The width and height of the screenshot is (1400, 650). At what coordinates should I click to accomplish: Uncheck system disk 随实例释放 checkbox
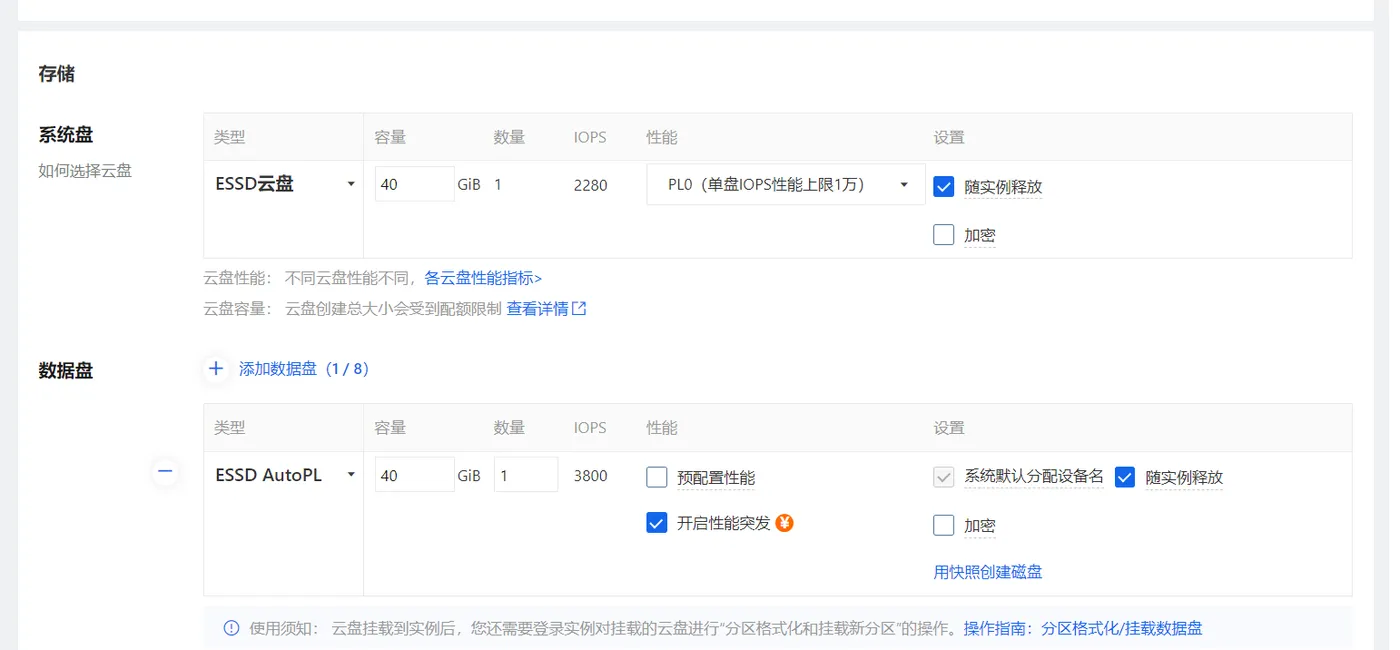[943, 186]
